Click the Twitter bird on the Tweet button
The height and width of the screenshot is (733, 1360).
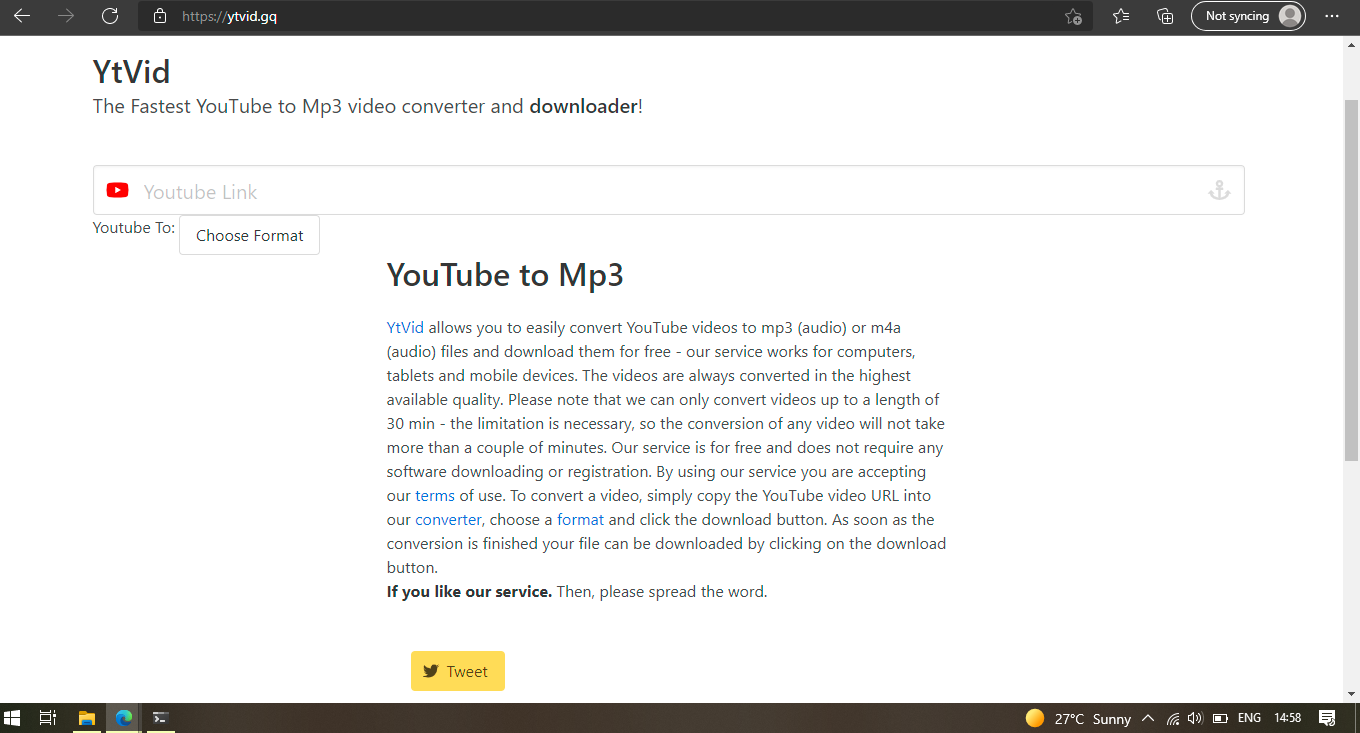pos(431,670)
